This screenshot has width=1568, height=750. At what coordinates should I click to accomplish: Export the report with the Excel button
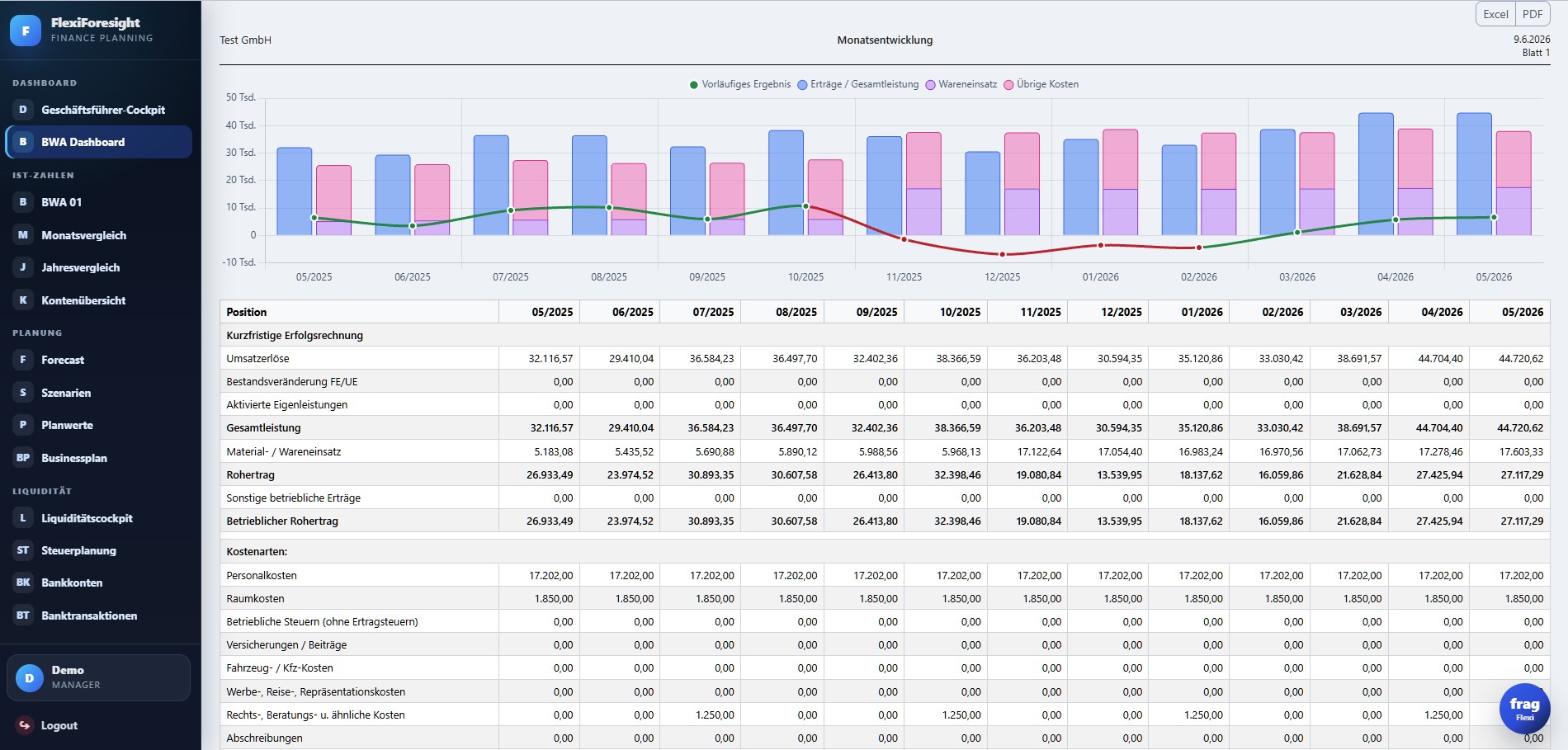click(1495, 14)
